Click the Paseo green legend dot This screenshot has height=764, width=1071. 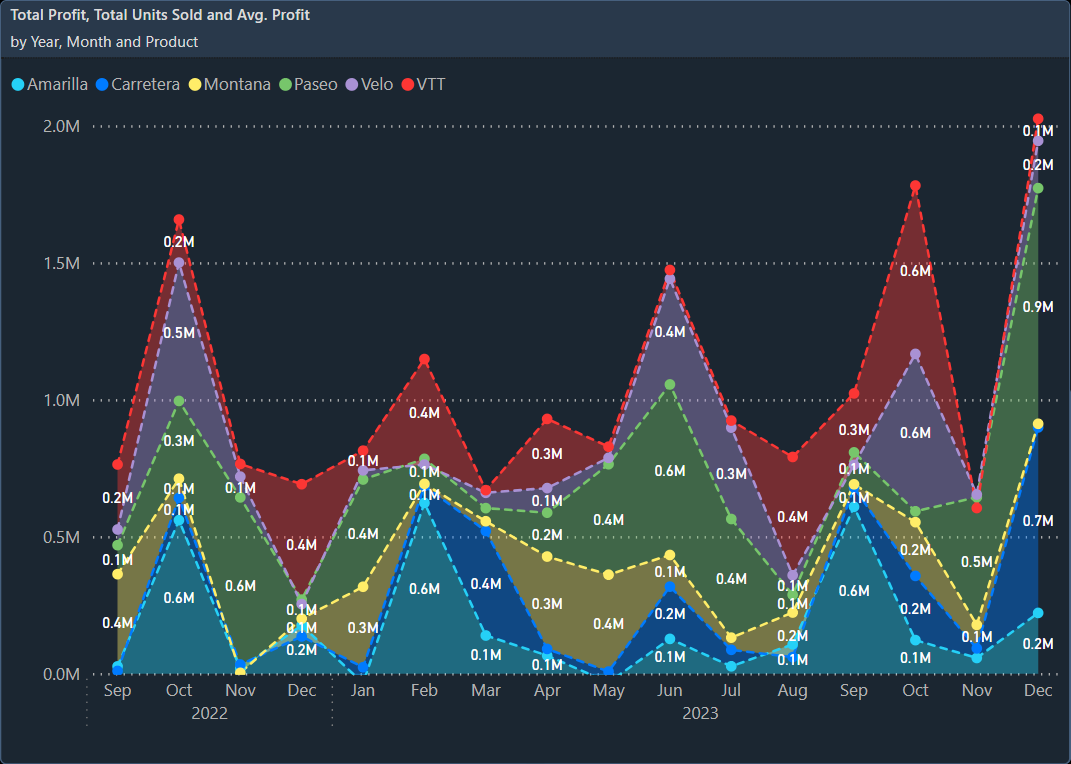[286, 84]
